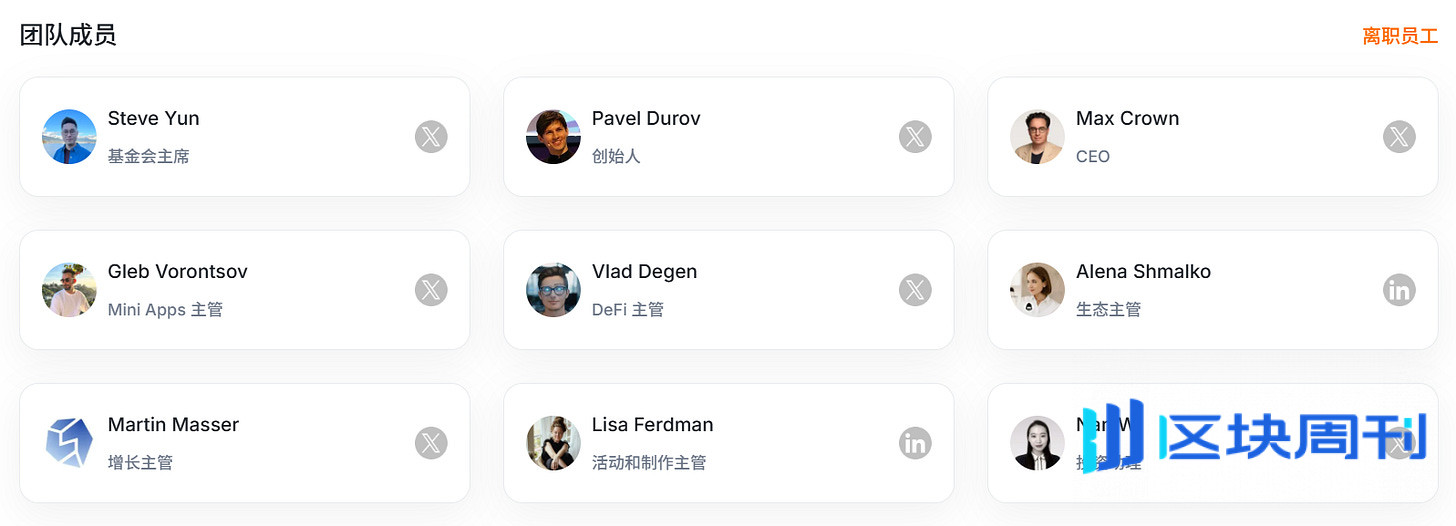Open Martin Masser's X profile icon
The height and width of the screenshot is (526, 1456).
pos(431,443)
